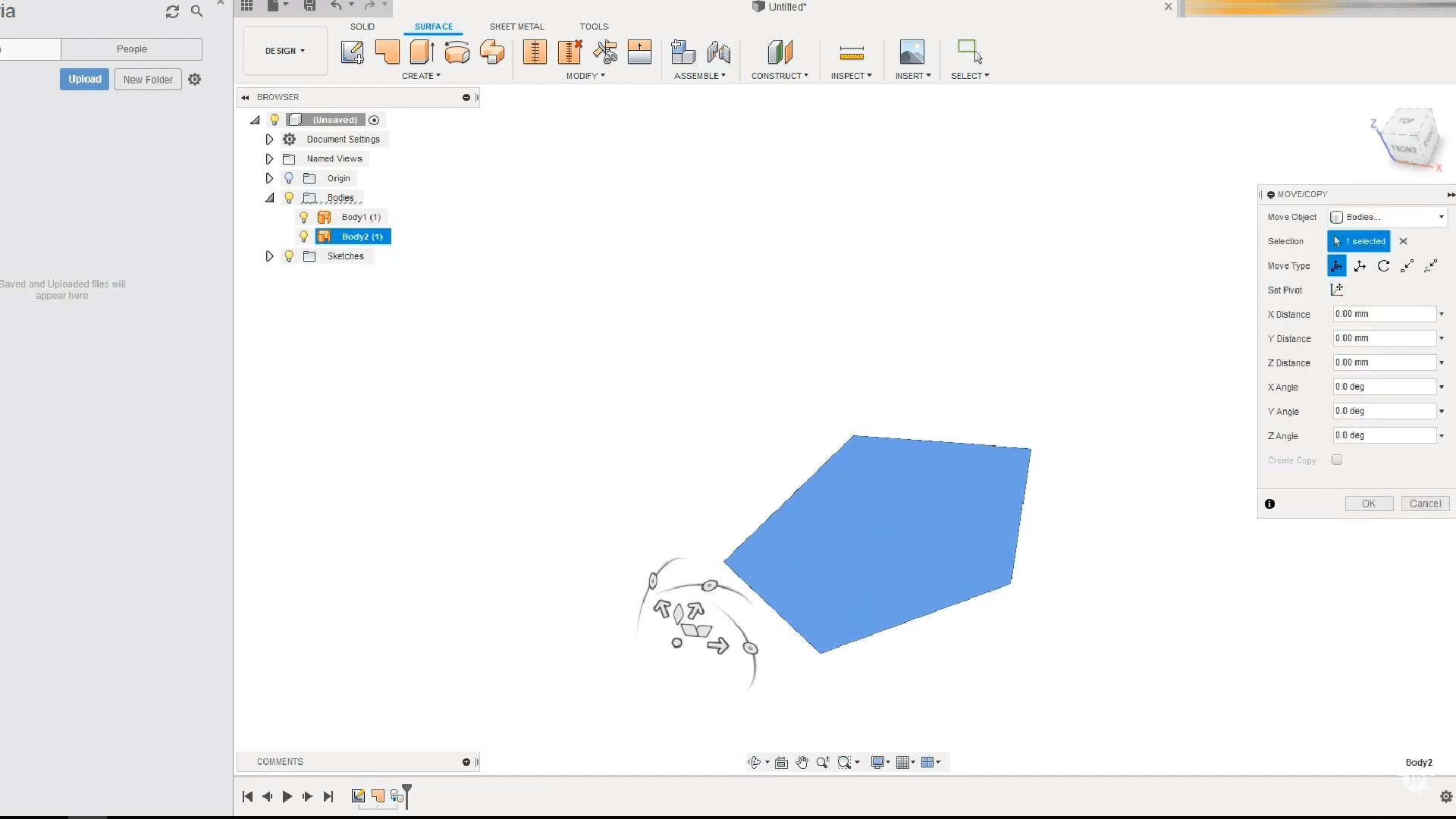Toggle visibility of Body1 (1)
Screen dimensions: 1456x819
tap(303, 217)
